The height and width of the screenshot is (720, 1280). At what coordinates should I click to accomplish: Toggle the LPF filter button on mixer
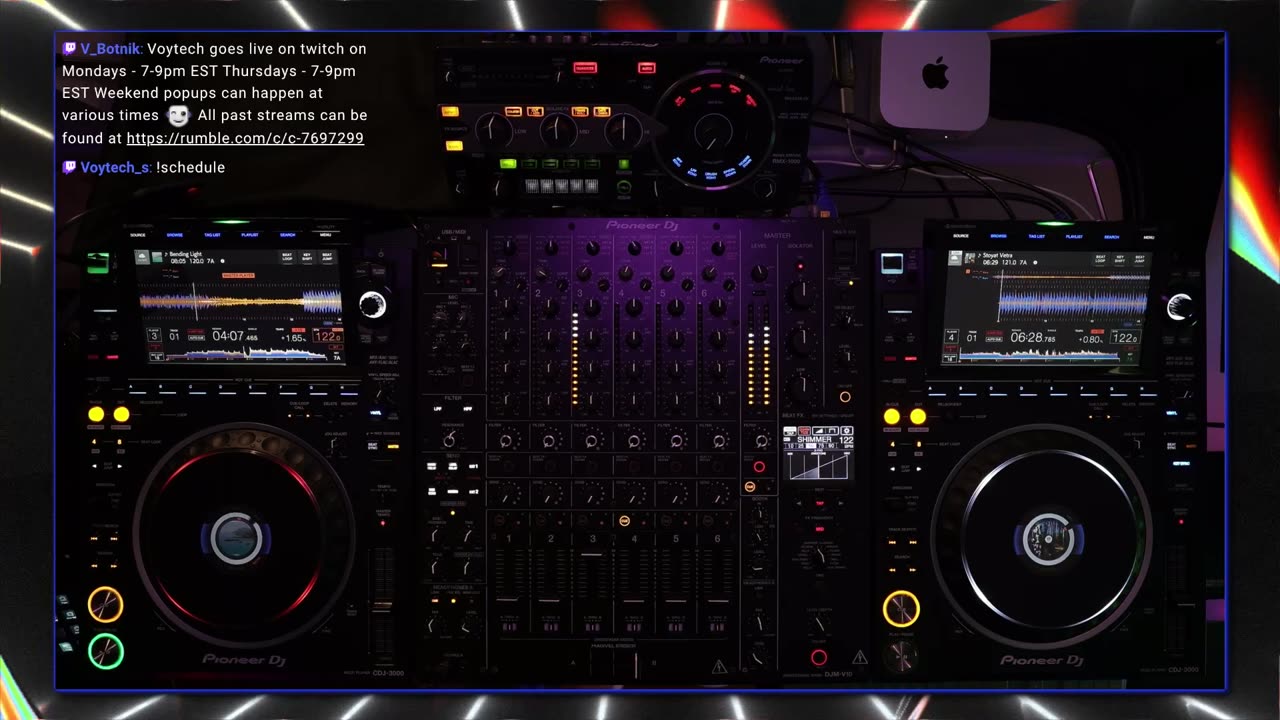point(437,409)
